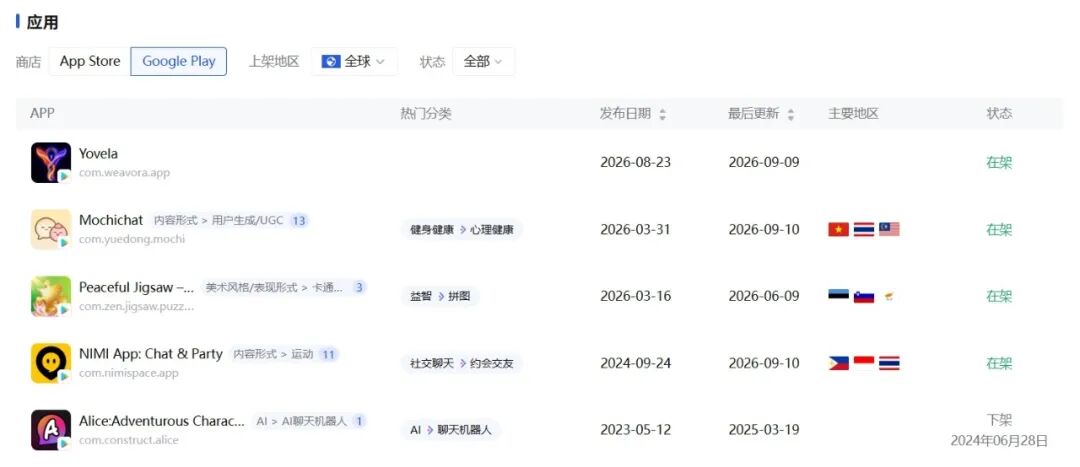Open the Alice:Adventurous Character app icon
Image resolution: width=1080 pixels, height=467 pixels.
[x=51, y=430]
